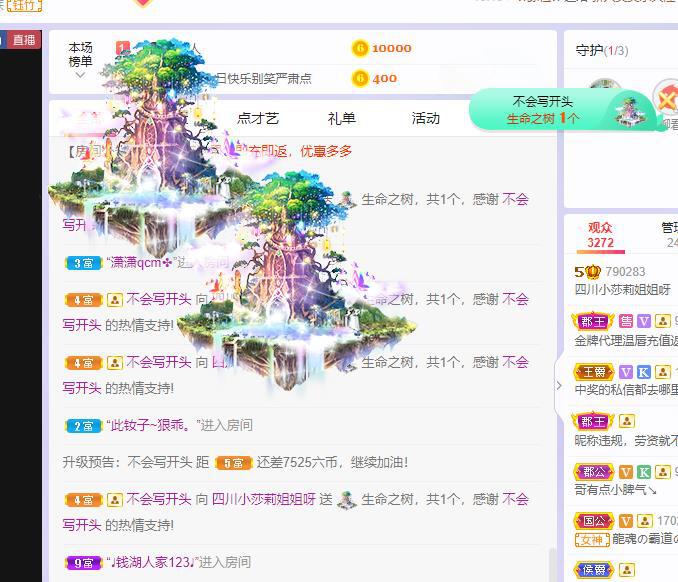Open the viewer 龍魂の霸道
This screenshot has height=582, width=678.
coord(645,539)
